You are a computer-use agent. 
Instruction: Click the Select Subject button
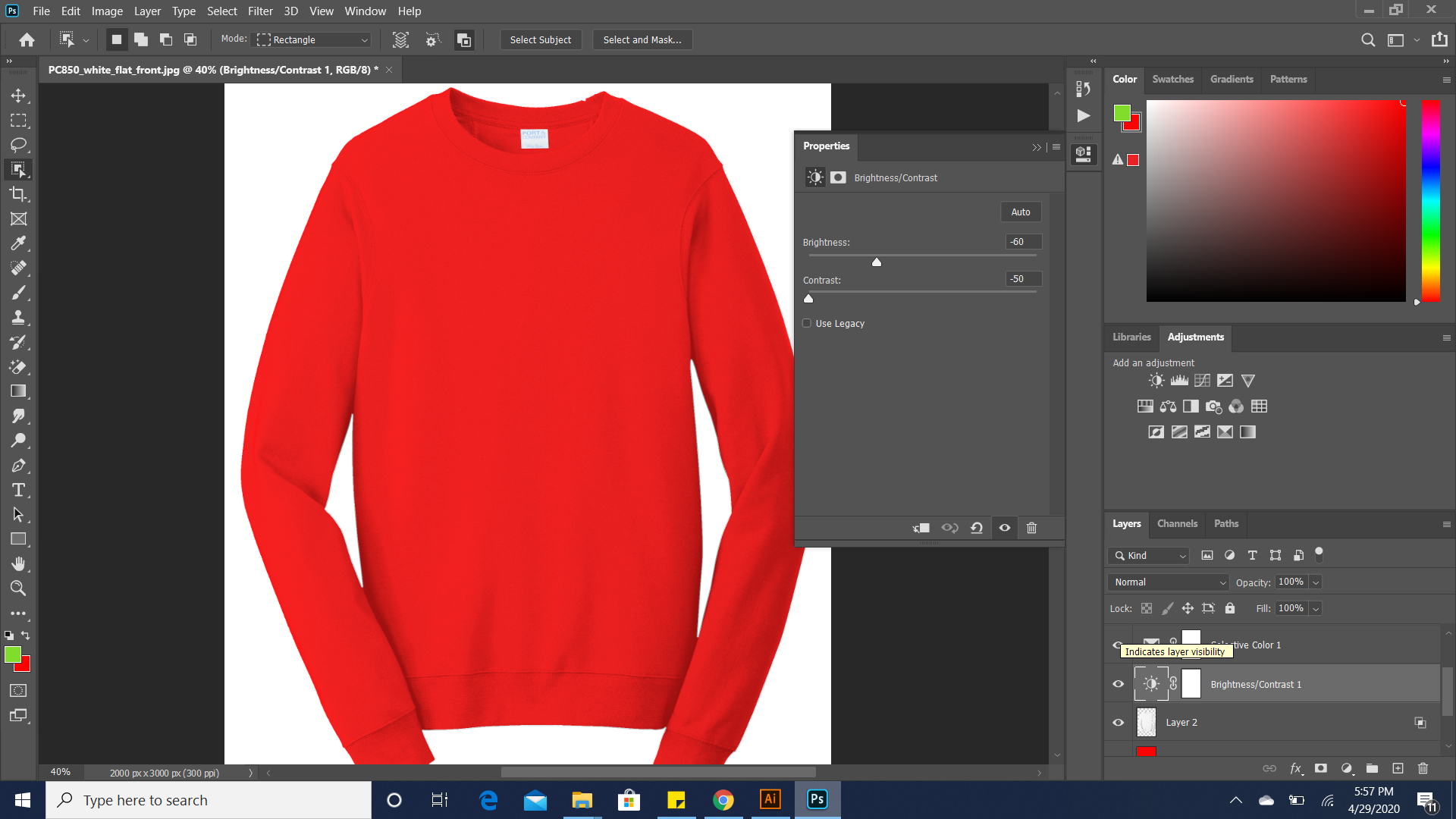(540, 39)
